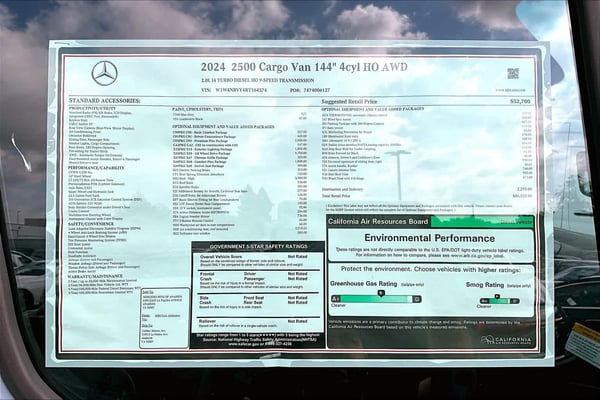
Task: Select the '2024 2500 Cargo Van 144" 4cyl HO AWD' title
Action: click(x=304, y=67)
